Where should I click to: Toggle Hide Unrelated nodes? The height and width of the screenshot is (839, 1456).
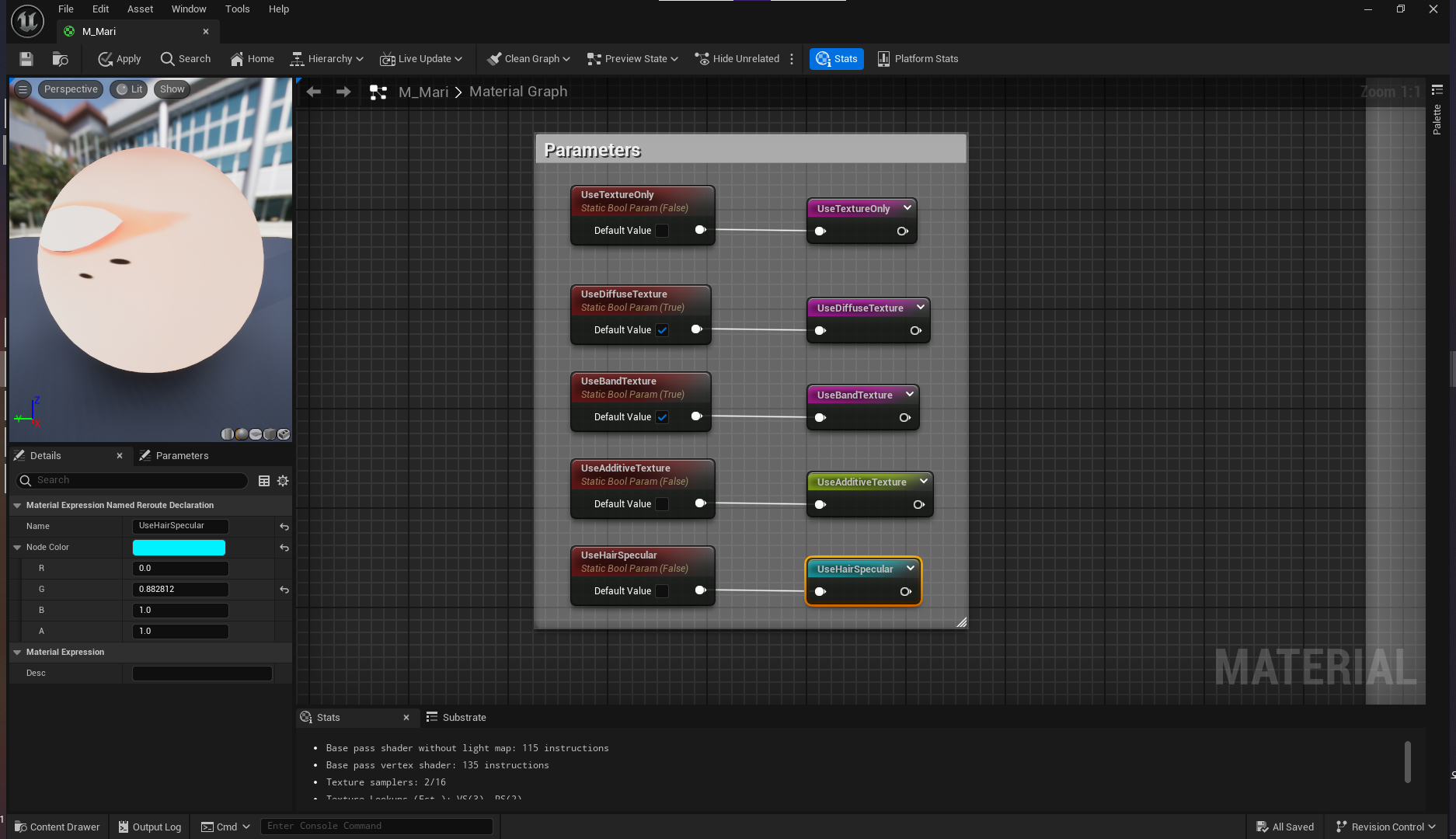click(x=737, y=59)
